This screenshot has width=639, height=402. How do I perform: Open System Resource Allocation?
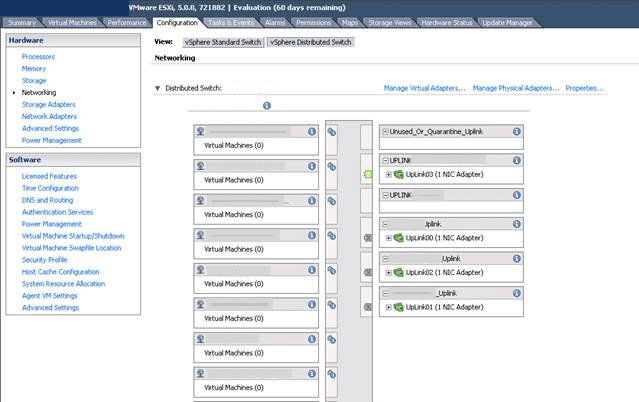tap(63, 284)
